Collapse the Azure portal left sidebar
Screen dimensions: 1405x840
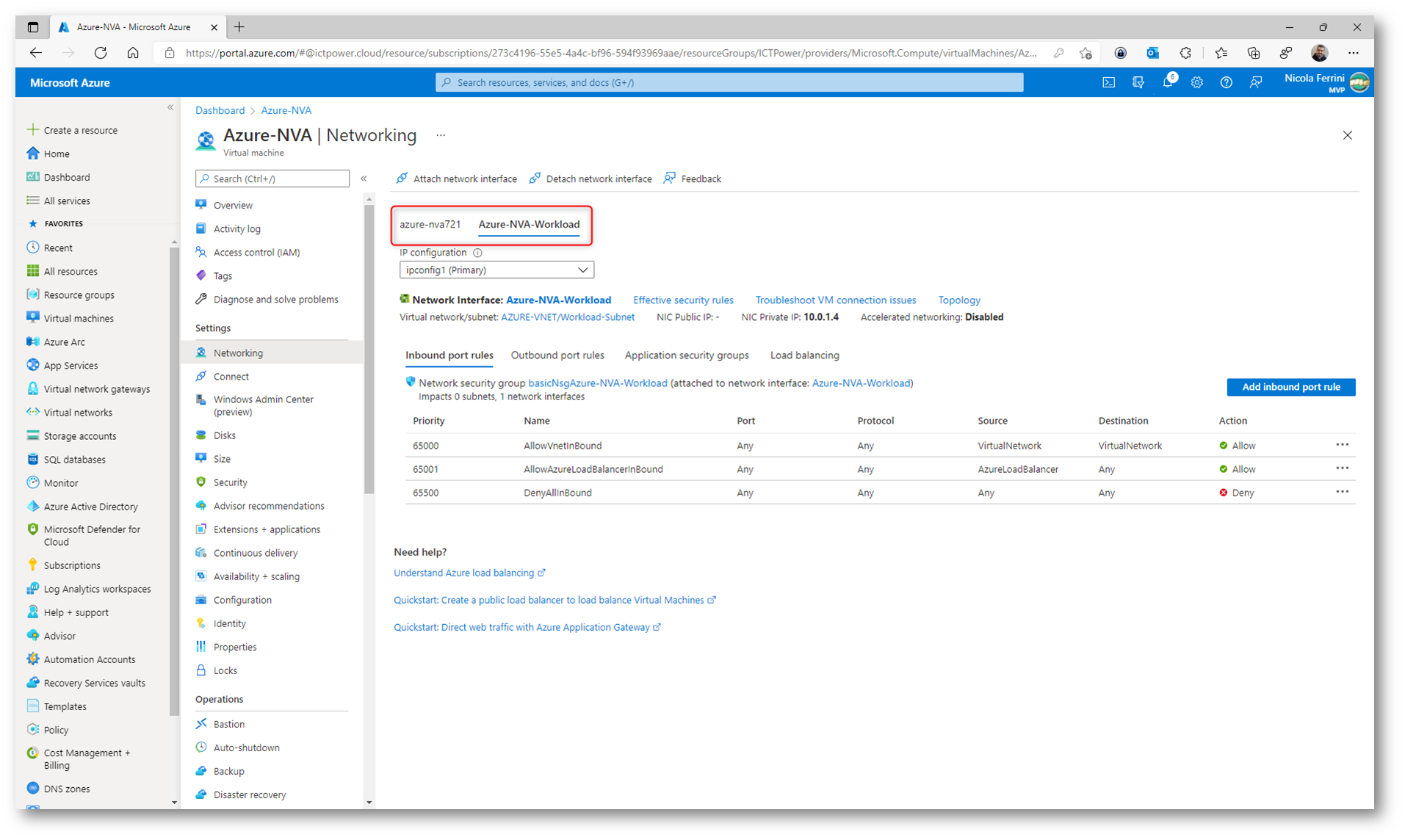pos(170,107)
